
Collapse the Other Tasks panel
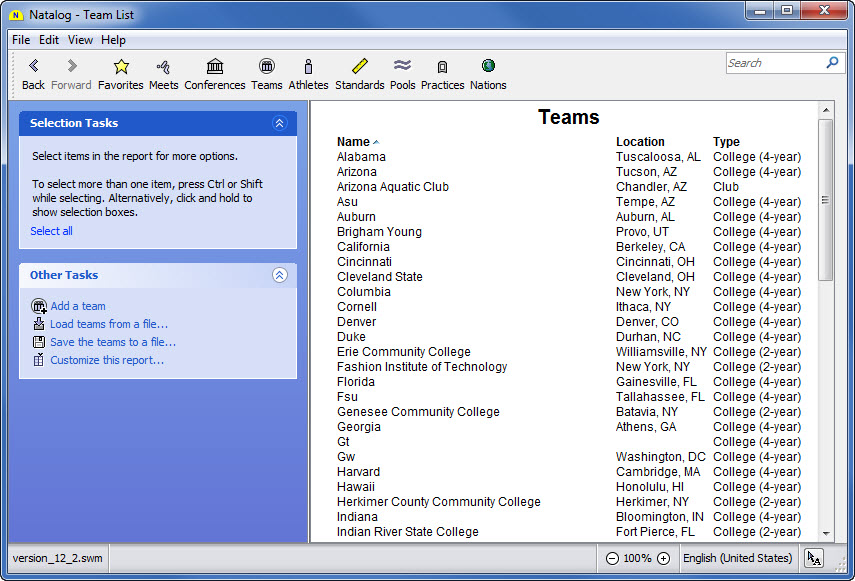pos(279,275)
